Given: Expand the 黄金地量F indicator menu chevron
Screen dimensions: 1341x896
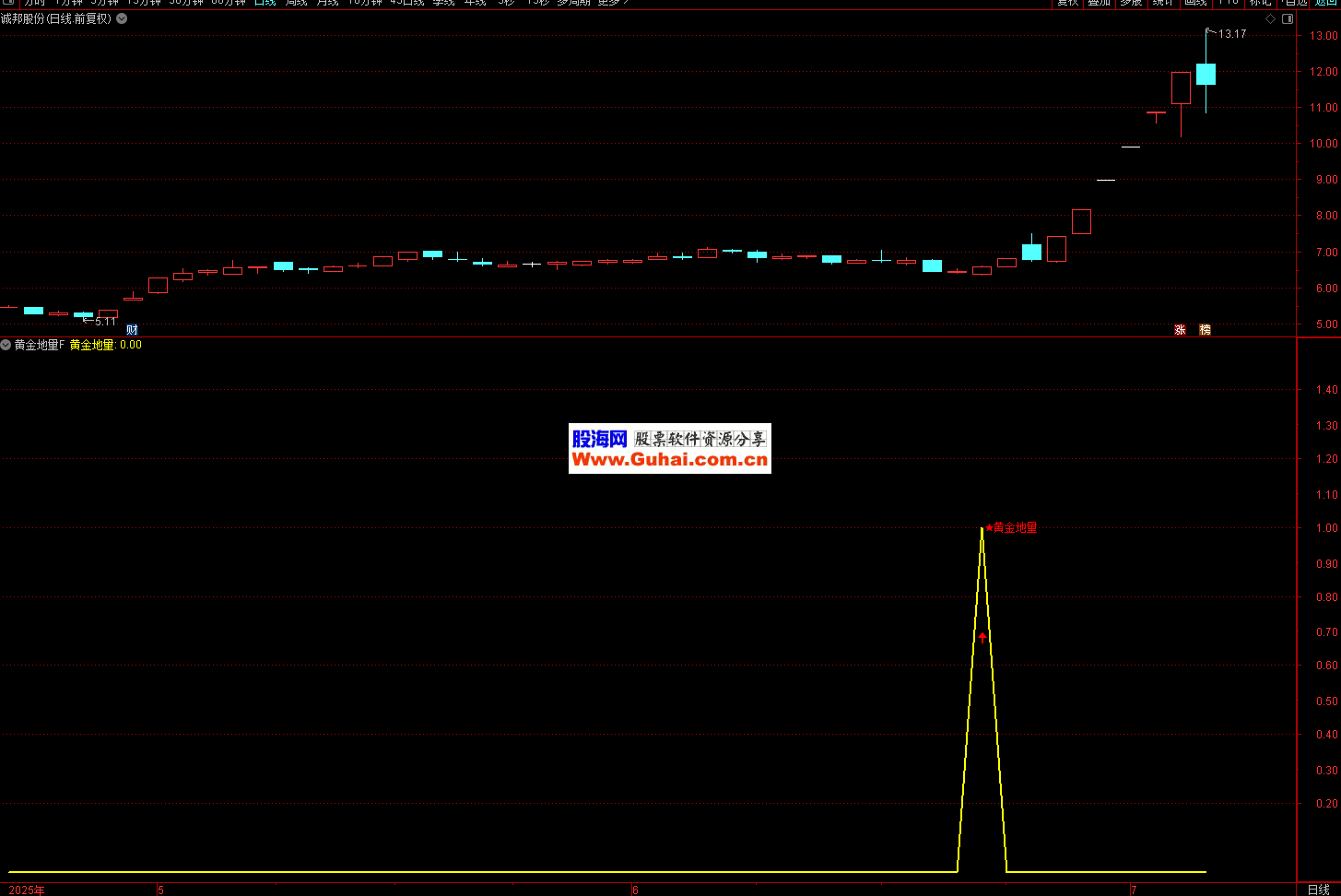Looking at the screenshot, I should point(6,345).
